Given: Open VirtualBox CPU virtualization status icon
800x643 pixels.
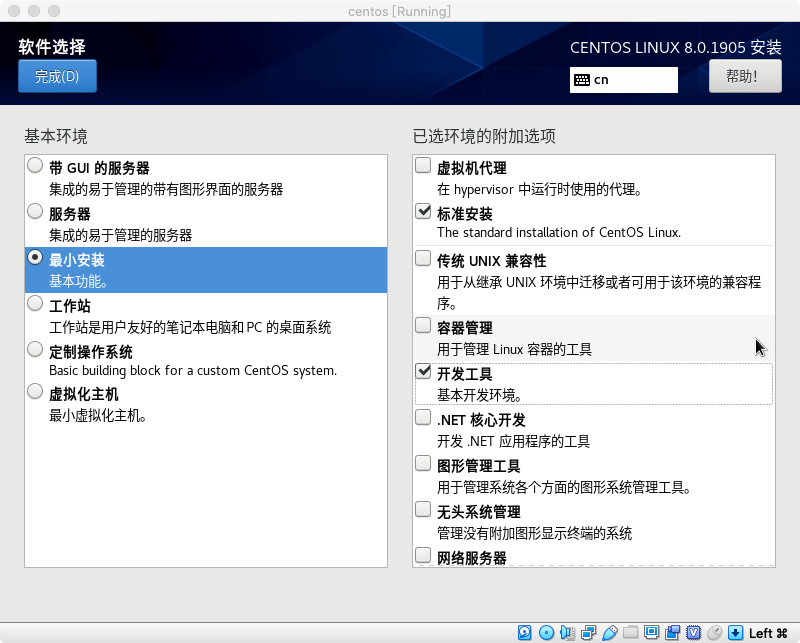Looking at the screenshot, I should click(693, 633).
